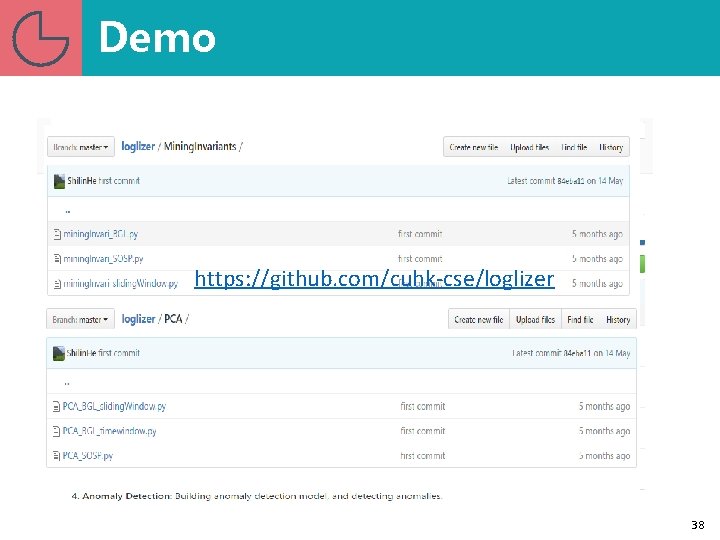This screenshot has height=540, width=720.
Task: Open miningInvari_SOSP.py file
Action: click(103, 259)
